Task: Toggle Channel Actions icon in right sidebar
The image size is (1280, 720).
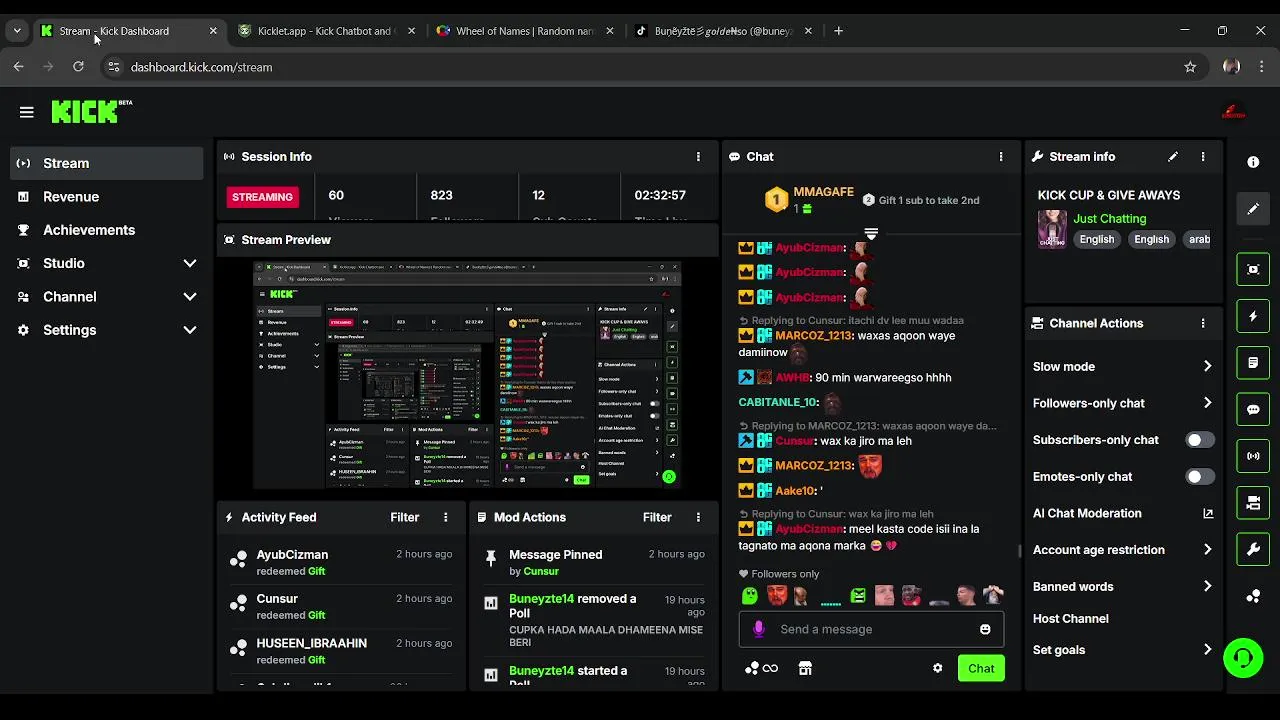Action: [1253, 503]
